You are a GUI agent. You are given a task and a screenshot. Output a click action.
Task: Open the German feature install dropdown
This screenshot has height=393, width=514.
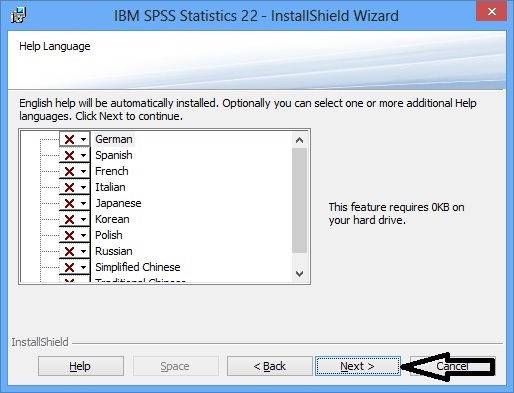pos(75,139)
